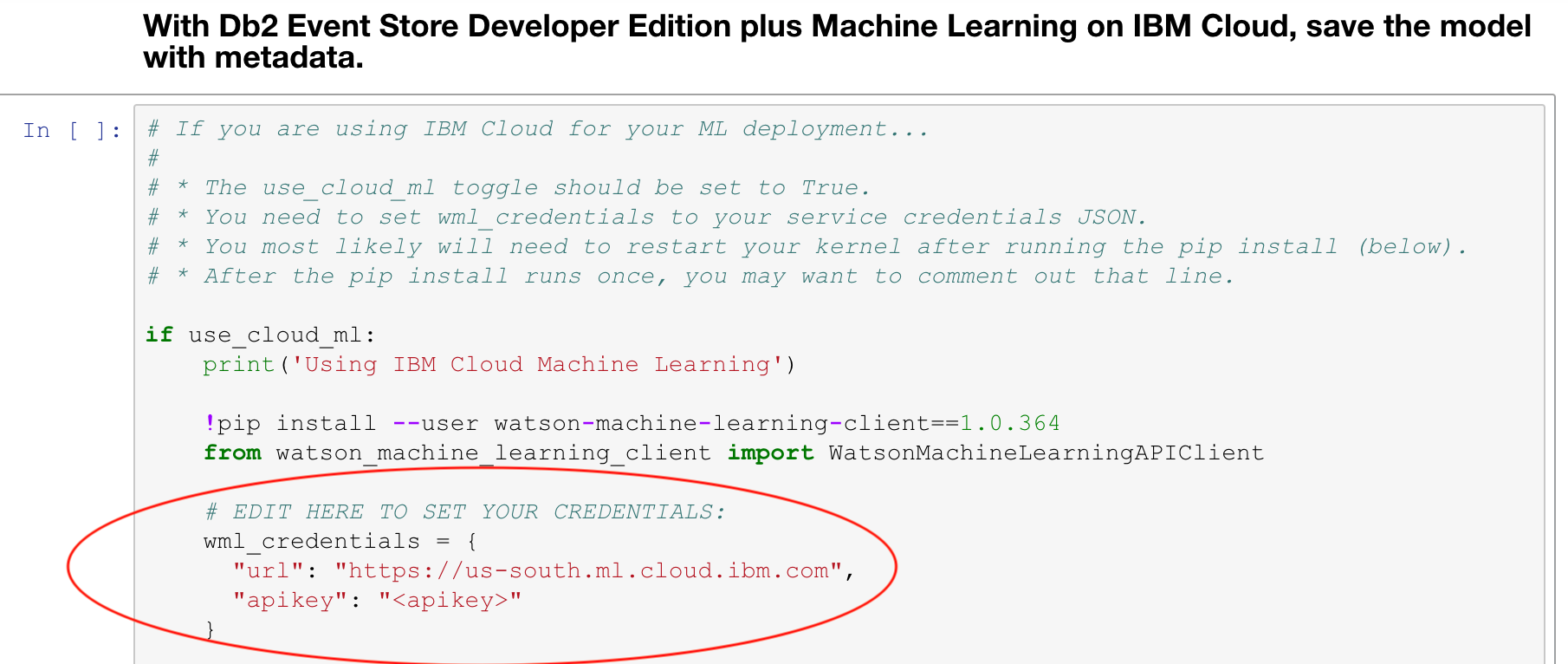The width and height of the screenshot is (1568, 664).
Task: Click the URL string "https://us-south.ml.cloud.ibm.com"
Action: click(x=588, y=571)
